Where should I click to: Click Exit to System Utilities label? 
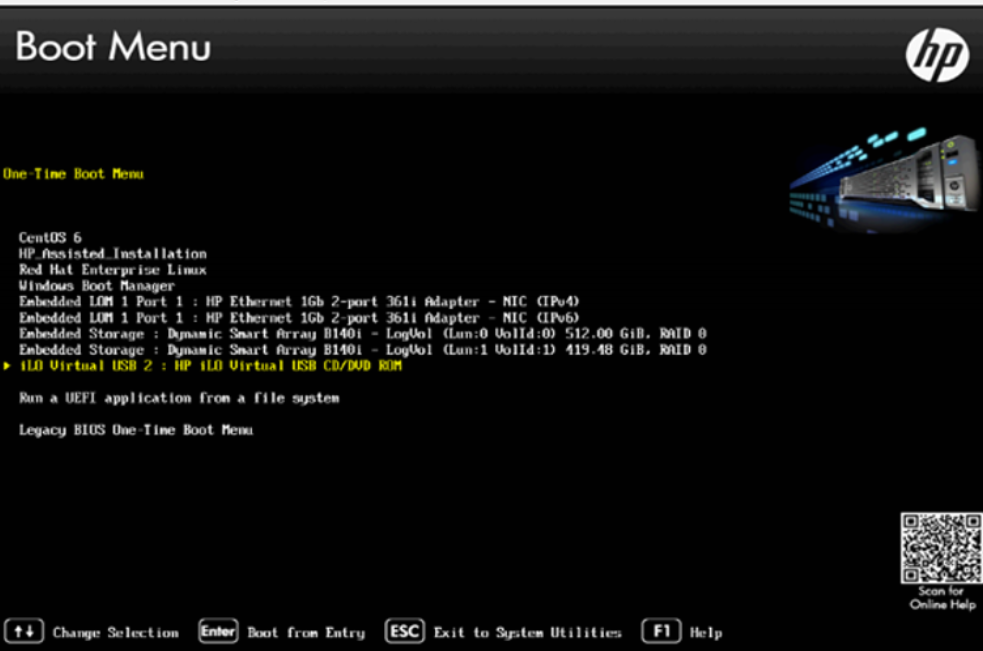point(528,633)
